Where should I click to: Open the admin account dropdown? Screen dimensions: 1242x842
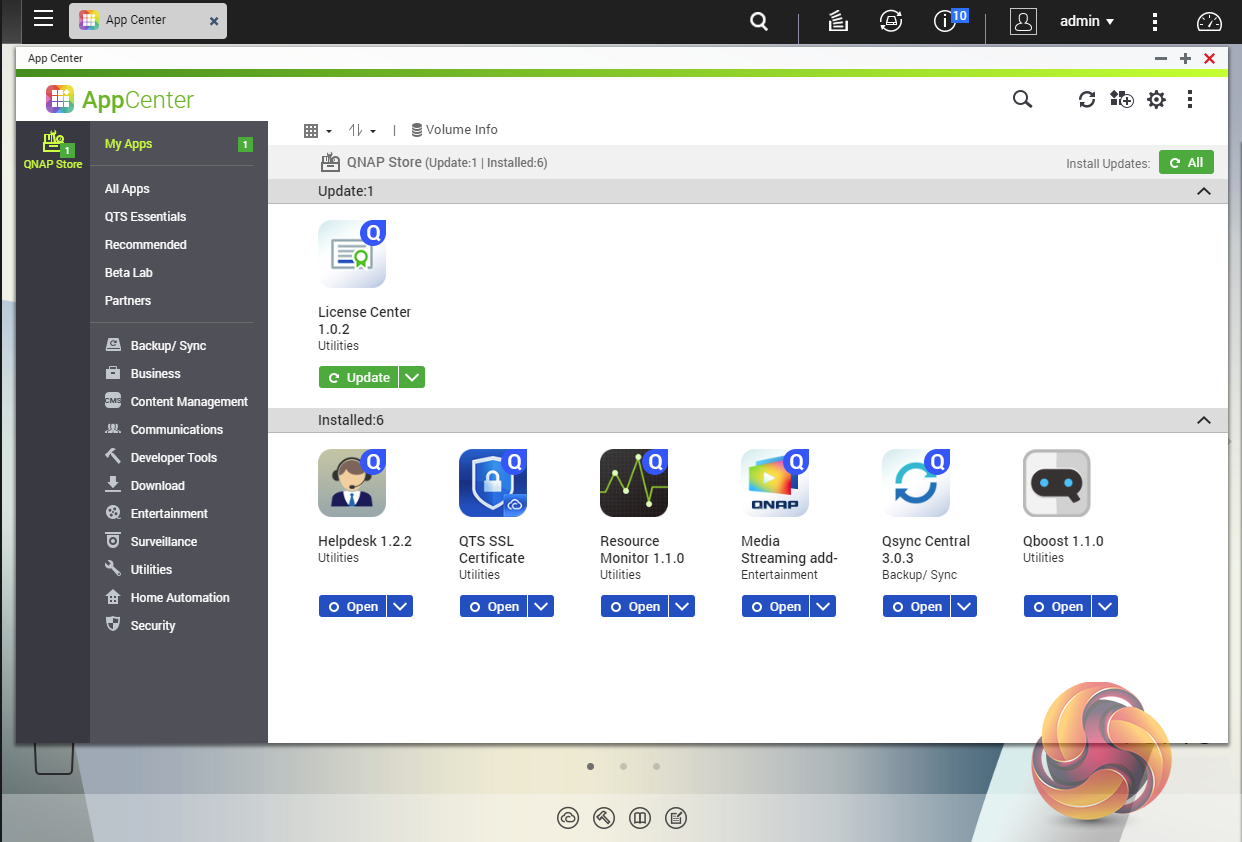(1087, 21)
